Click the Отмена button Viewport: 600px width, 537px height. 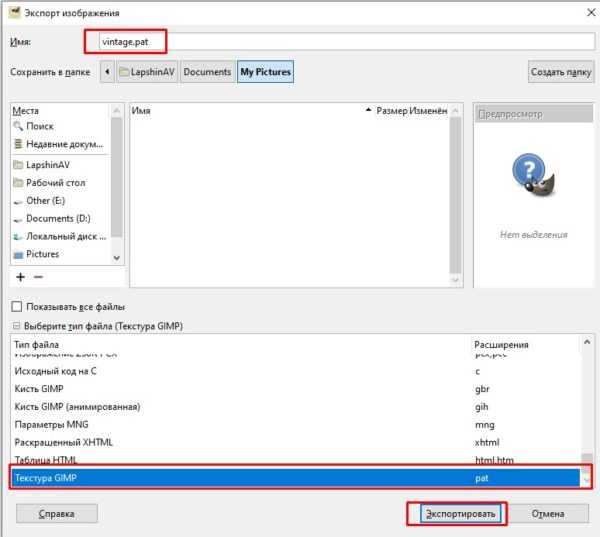pyautogui.click(x=548, y=514)
